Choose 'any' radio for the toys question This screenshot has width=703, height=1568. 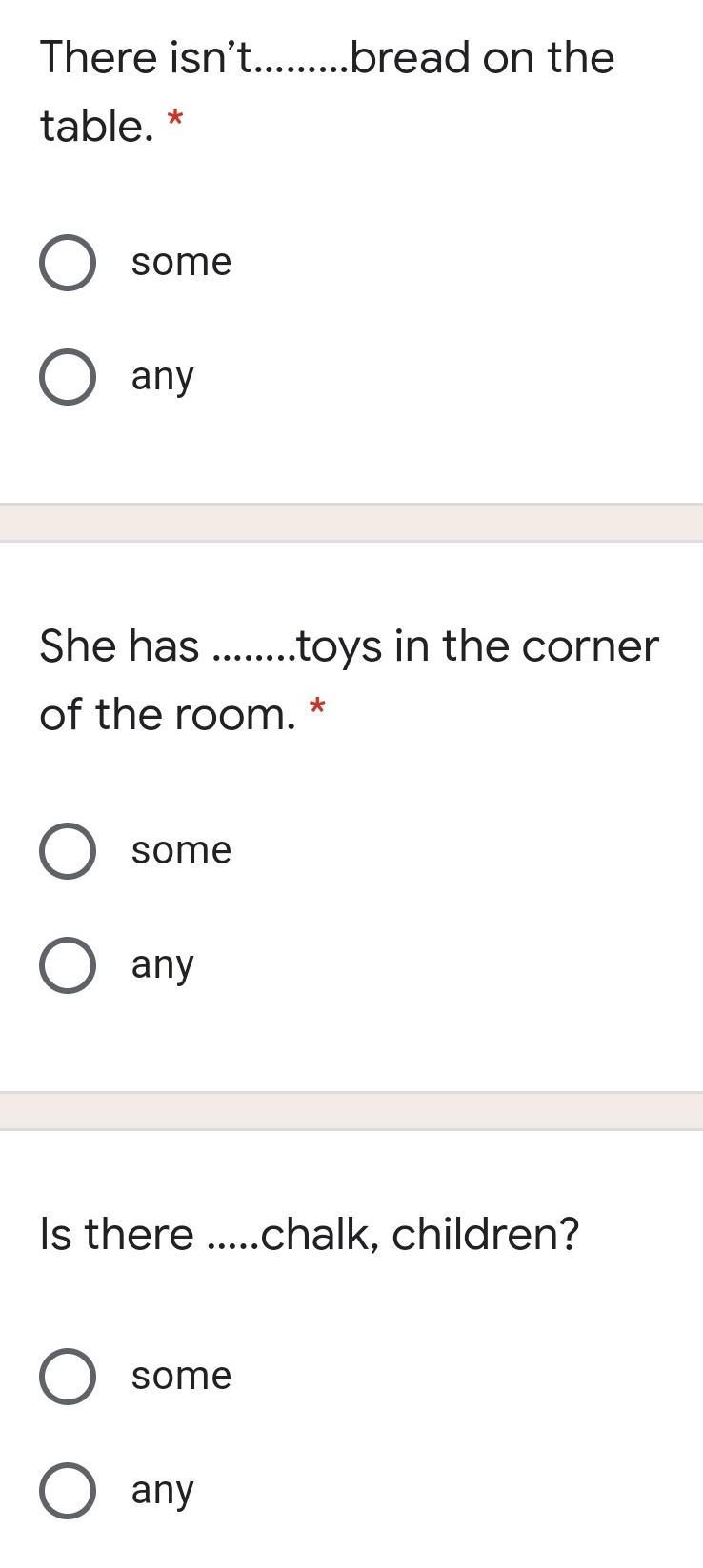click(x=67, y=965)
